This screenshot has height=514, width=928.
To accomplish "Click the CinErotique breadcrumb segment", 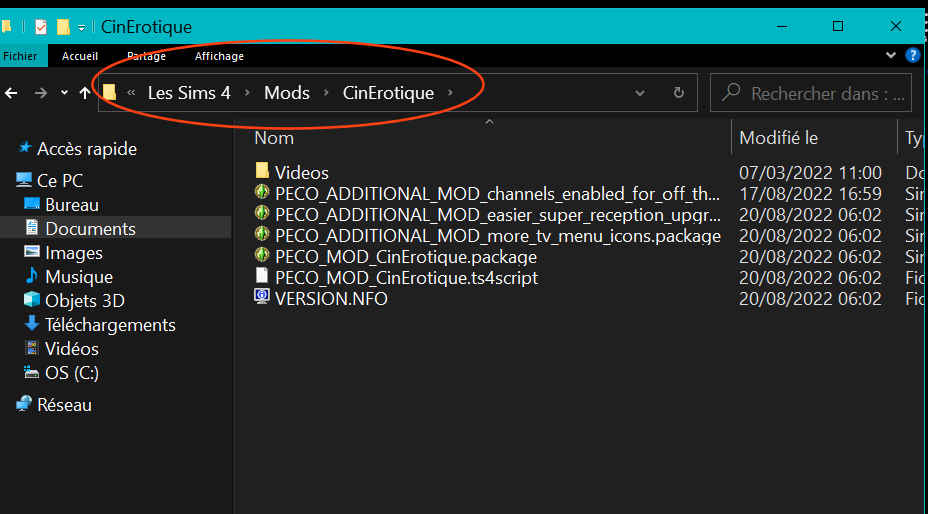I will point(388,93).
